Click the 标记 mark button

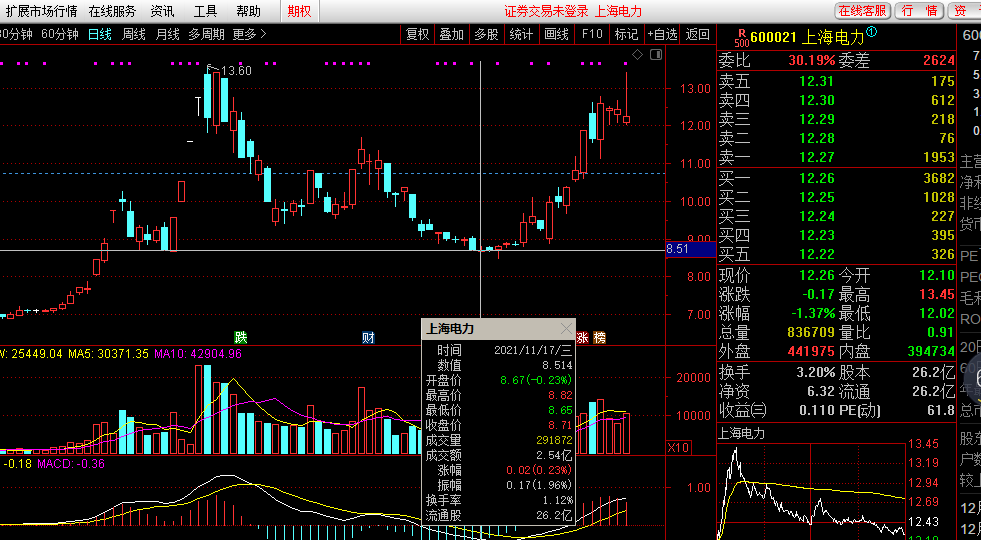tap(626, 34)
